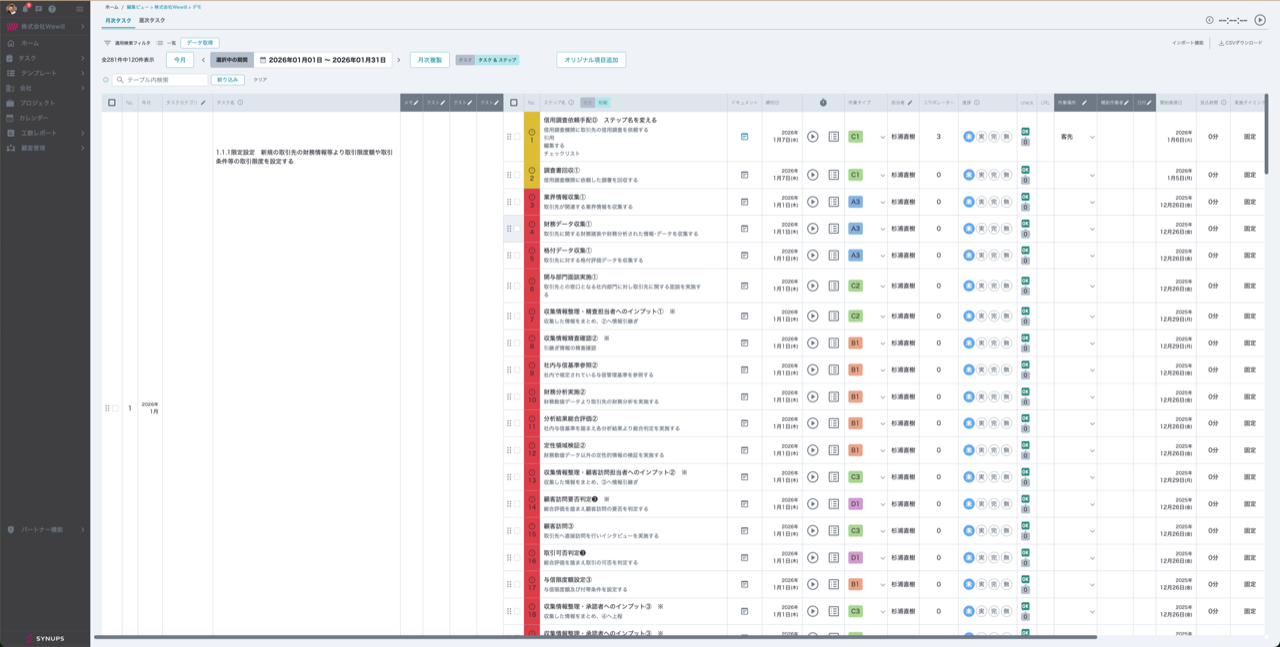Click the CSVダウンロード download icon
This screenshot has width=1280, height=647.
coord(1221,43)
